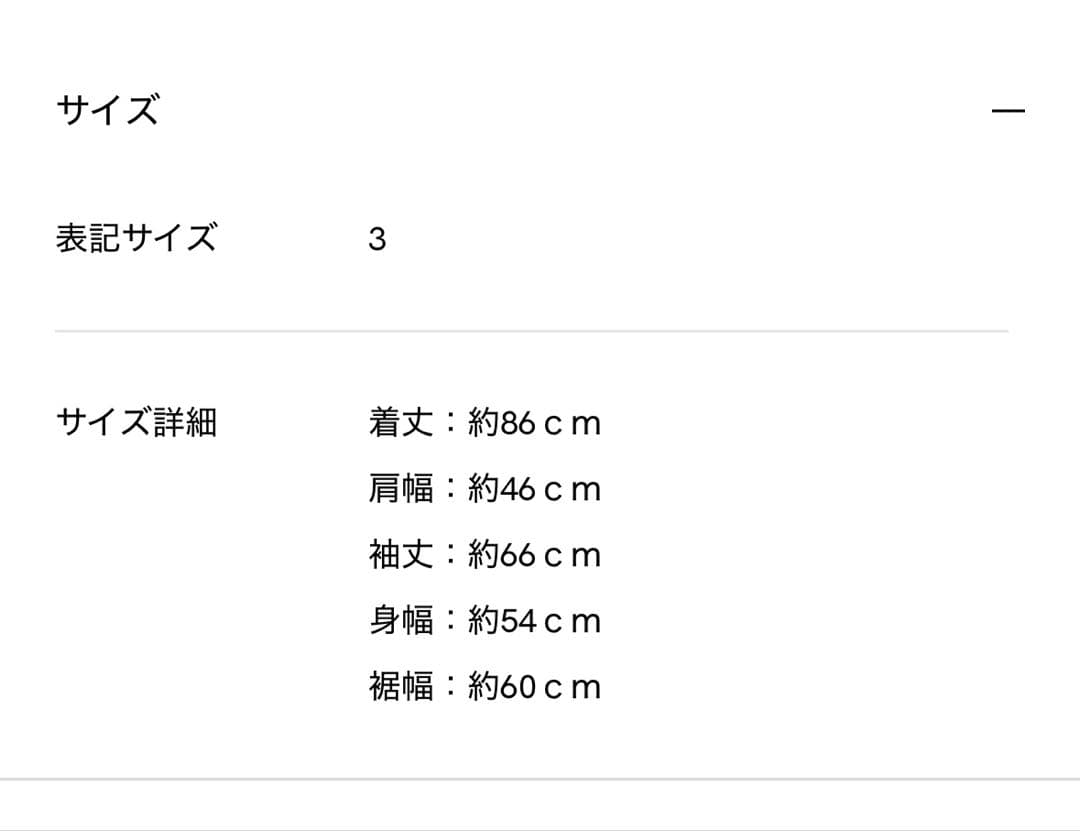The image size is (1080, 831).
Task: Click the 身幅：約54ｃｍ measurement row
Action: (484, 620)
